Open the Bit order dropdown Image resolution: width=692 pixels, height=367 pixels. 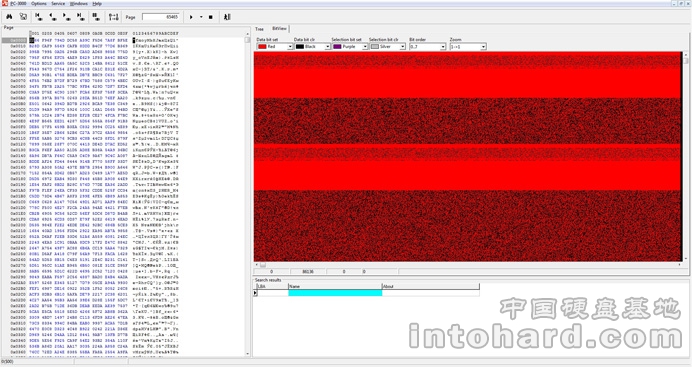[x=428, y=46]
